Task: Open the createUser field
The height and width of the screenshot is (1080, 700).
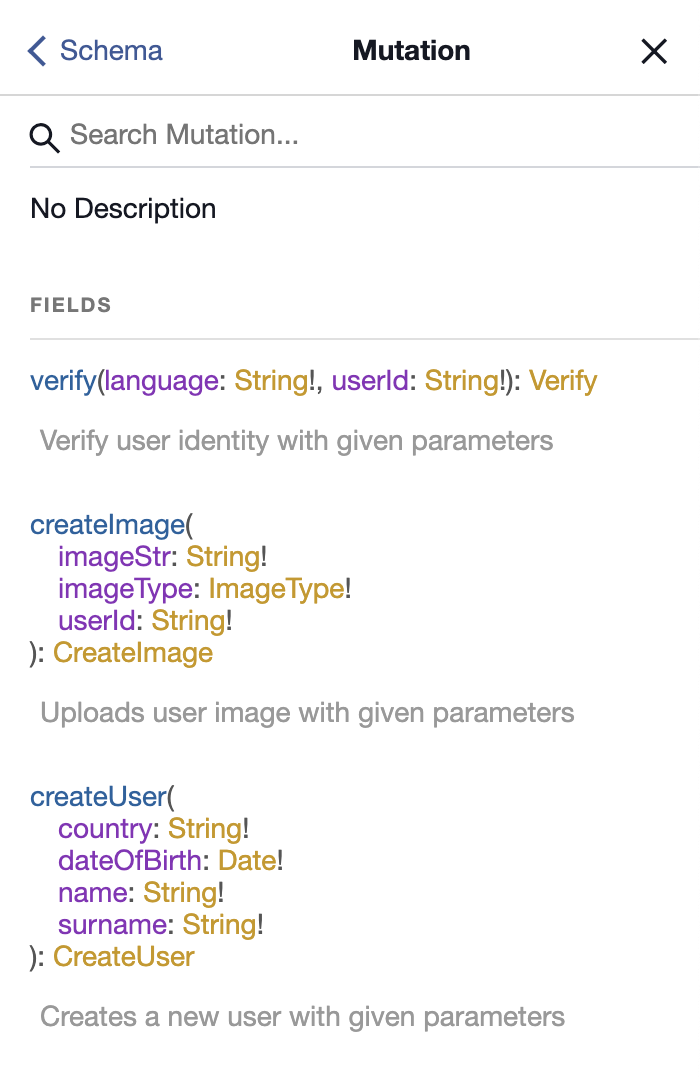Action: [97, 797]
